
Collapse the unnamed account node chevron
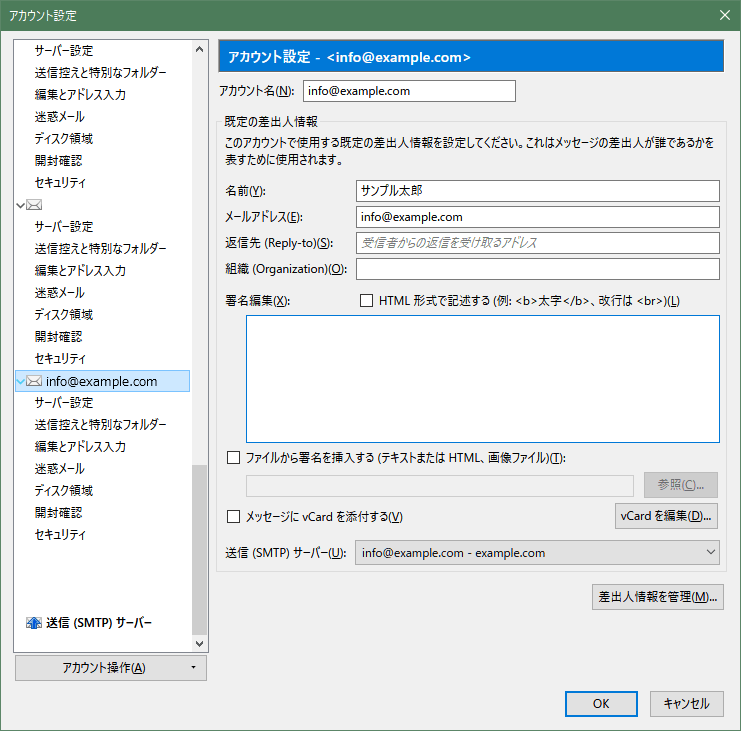point(21,205)
